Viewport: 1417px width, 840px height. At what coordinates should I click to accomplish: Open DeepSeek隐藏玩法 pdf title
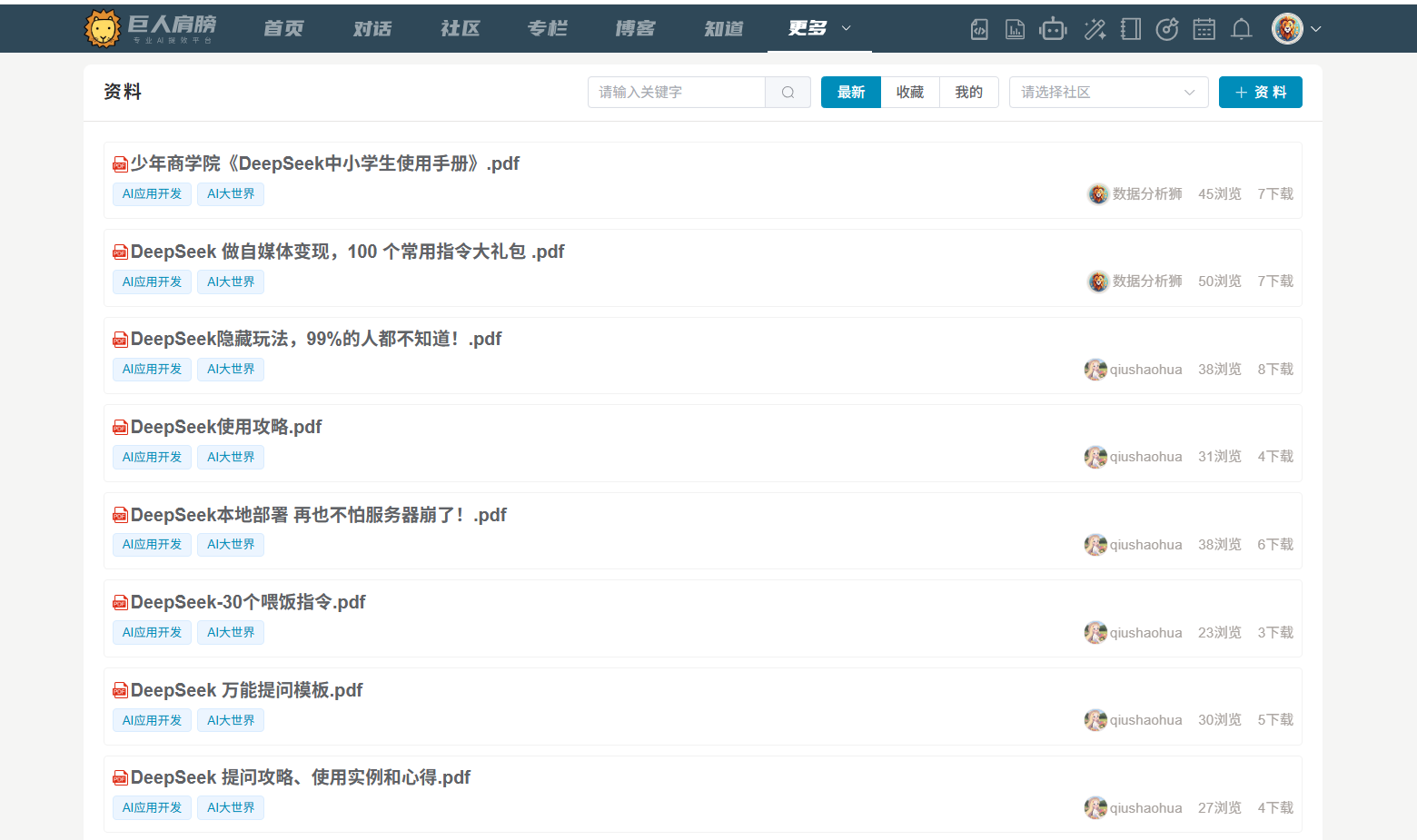(x=316, y=339)
